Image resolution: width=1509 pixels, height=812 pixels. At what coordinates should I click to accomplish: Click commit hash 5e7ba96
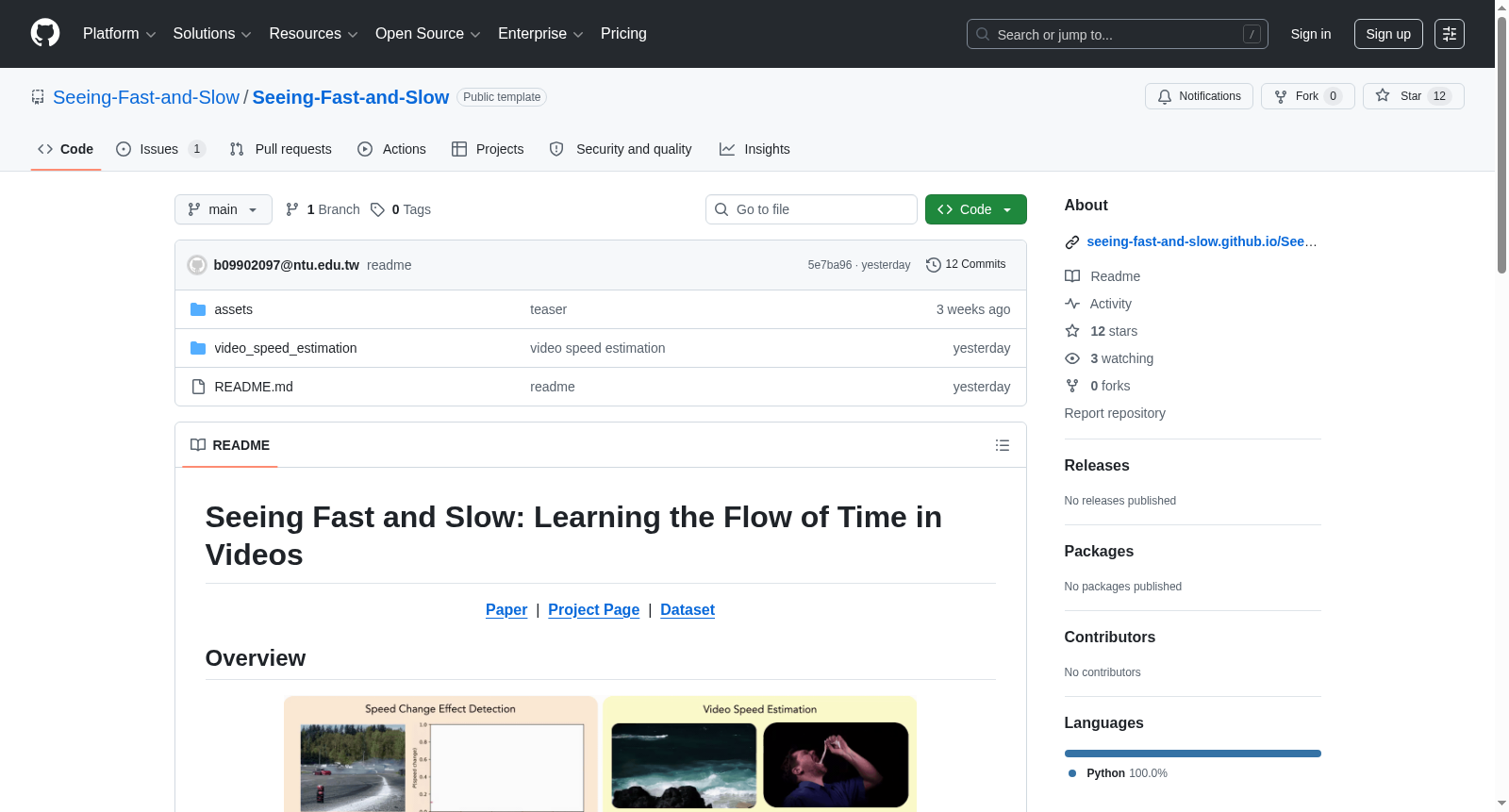click(x=830, y=265)
